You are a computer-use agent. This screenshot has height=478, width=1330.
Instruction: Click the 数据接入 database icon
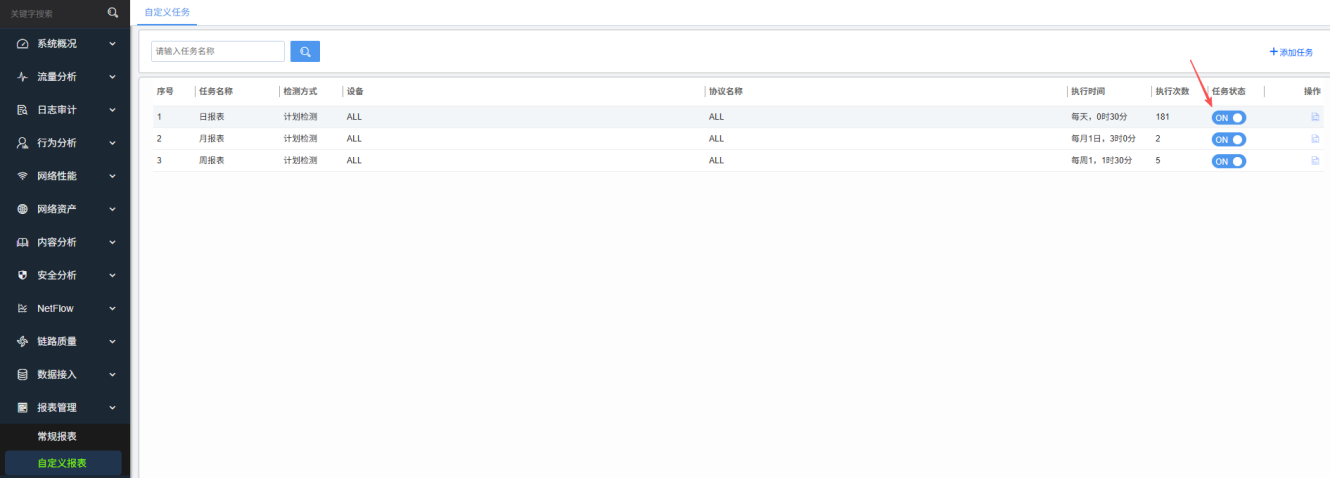(x=22, y=374)
